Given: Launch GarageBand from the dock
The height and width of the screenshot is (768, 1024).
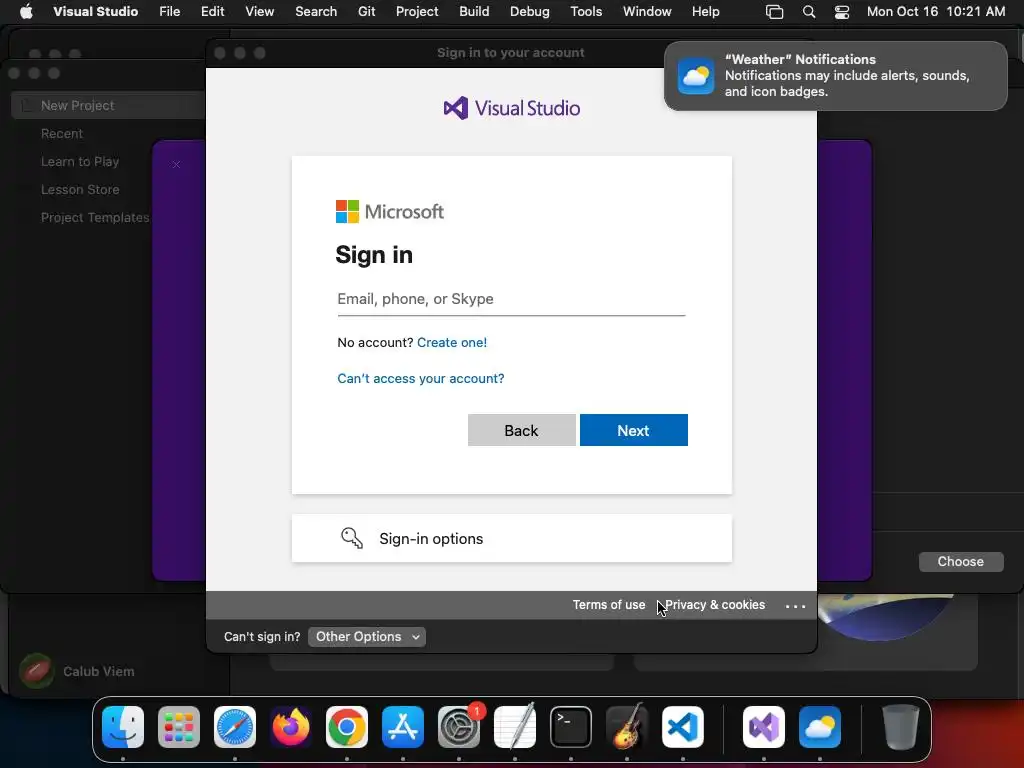Looking at the screenshot, I should tap(627, 727).
